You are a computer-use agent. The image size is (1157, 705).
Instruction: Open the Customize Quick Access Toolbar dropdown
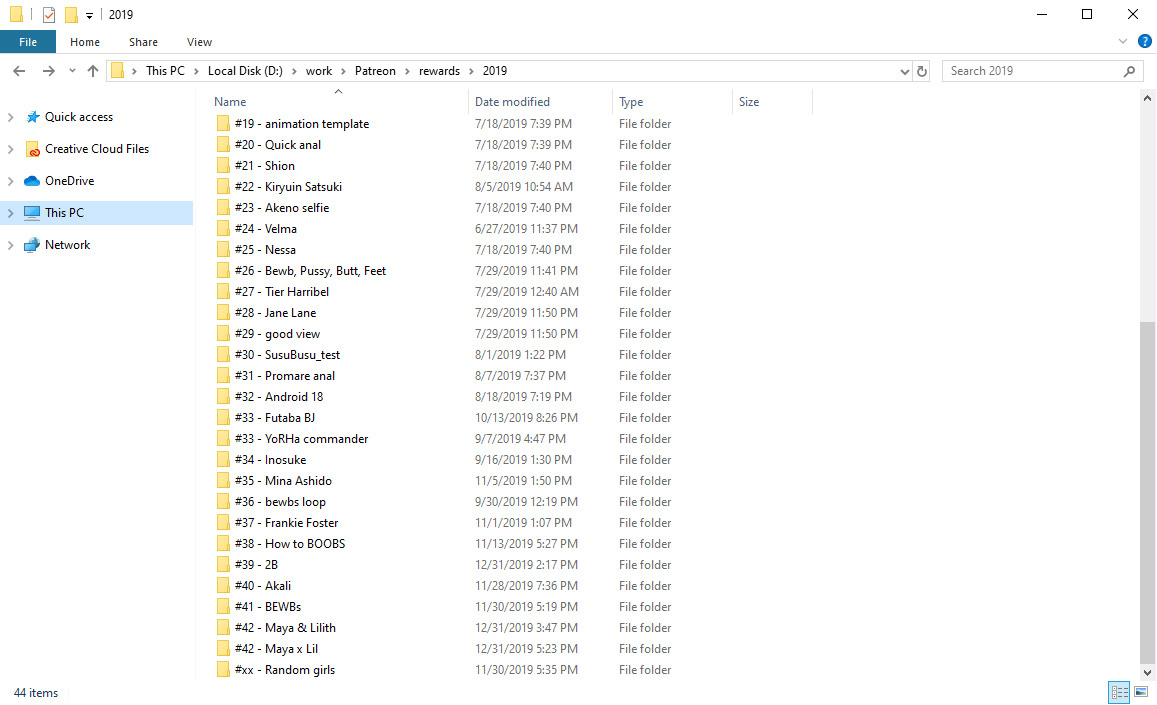click(x=89, y=15)
